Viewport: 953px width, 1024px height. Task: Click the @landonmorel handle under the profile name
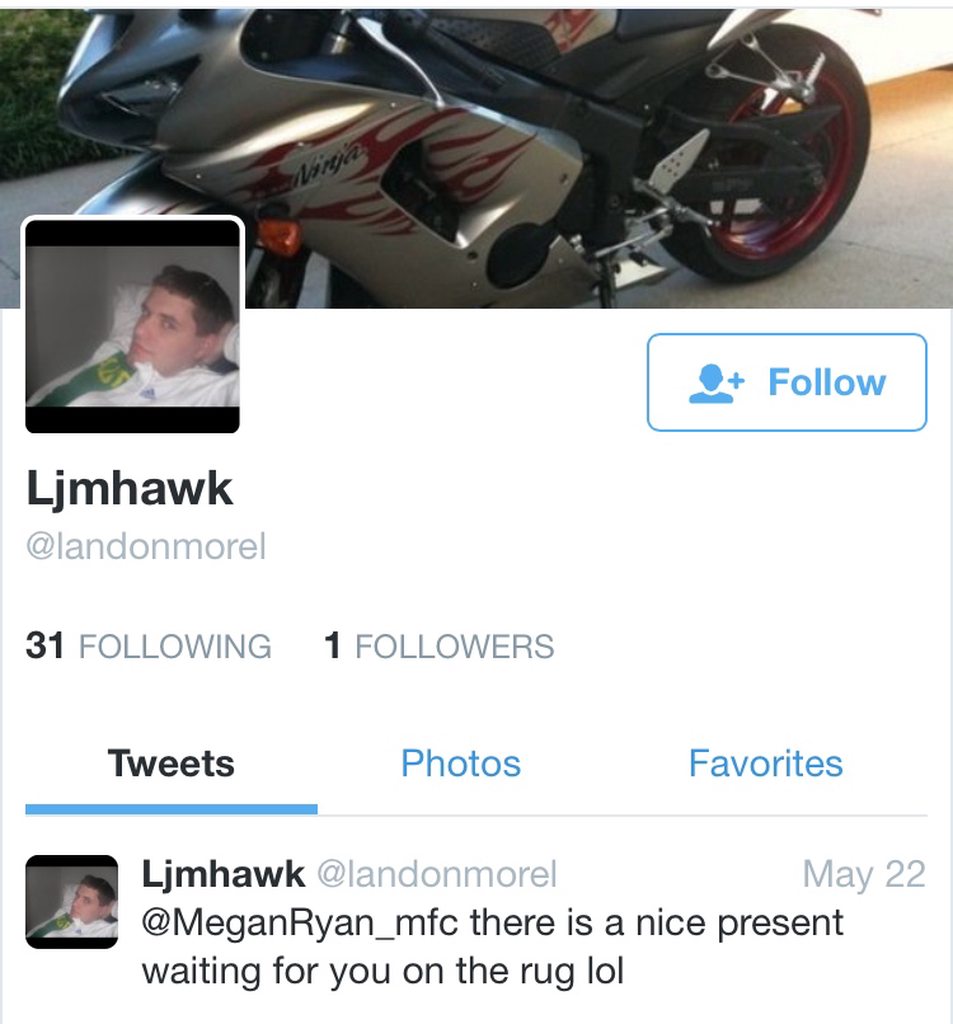(x=146, y=546)
